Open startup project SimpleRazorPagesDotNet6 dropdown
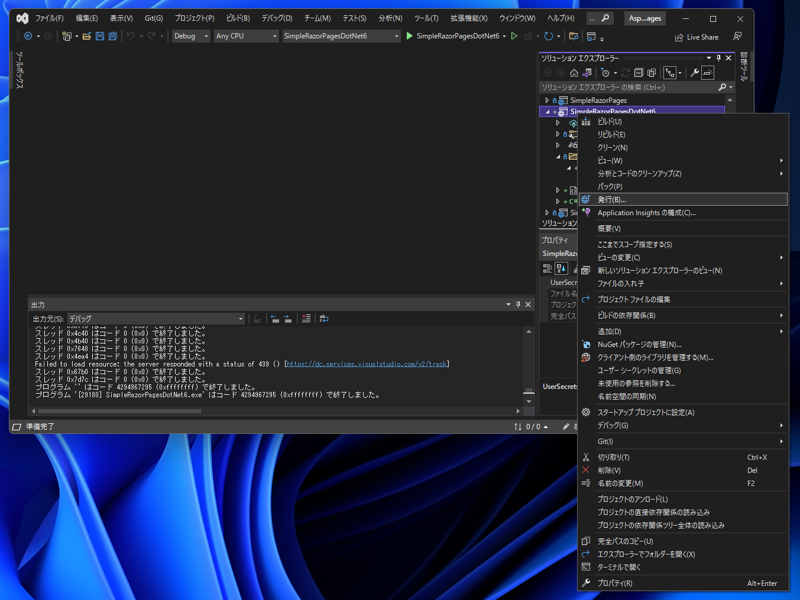 [341, 36]
